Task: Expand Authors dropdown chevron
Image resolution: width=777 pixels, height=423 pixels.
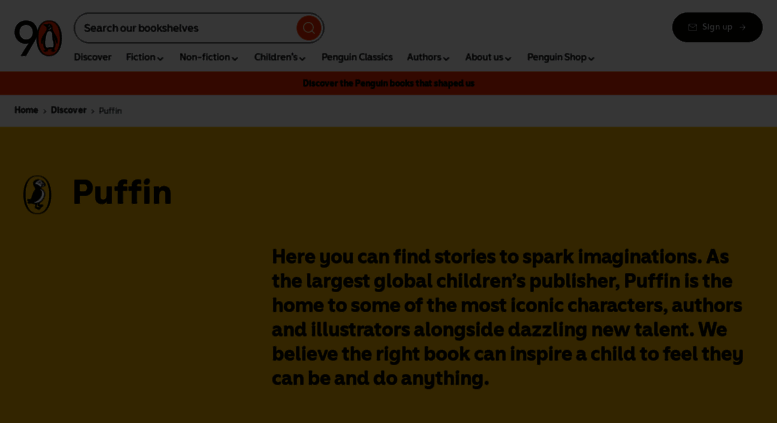Action: click(446, 58)
